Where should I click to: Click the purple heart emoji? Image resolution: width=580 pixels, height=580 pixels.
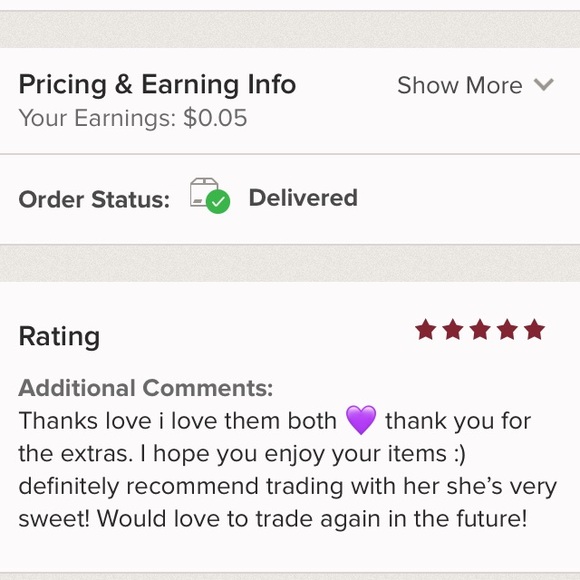(x=361, y=420)
